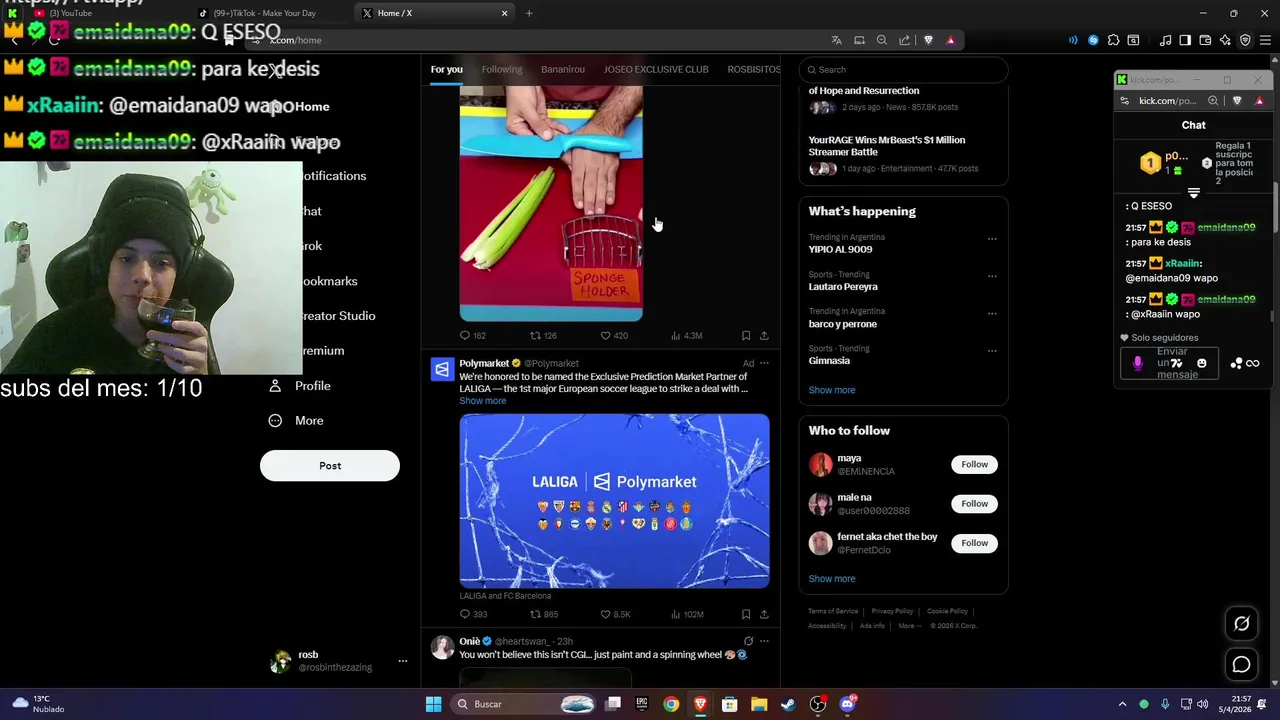Open Profile in the X sidebar
The width and height of the screenshot is (1280, 720).
click(300, 386)
